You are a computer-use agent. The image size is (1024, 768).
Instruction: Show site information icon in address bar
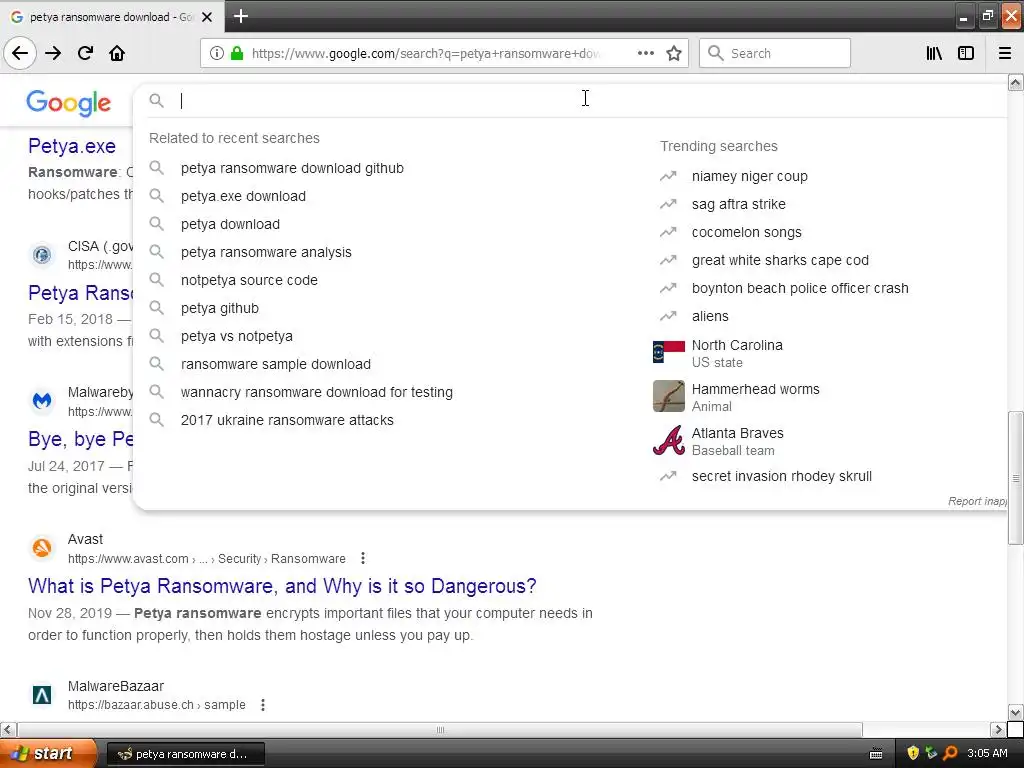pyautogui.click(x=217, y=53)
